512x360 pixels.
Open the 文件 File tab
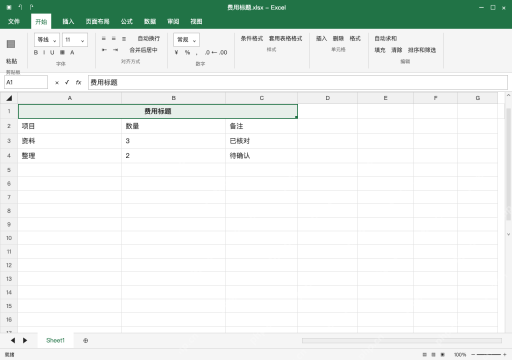pyautogui.click(x=14, y=21)
